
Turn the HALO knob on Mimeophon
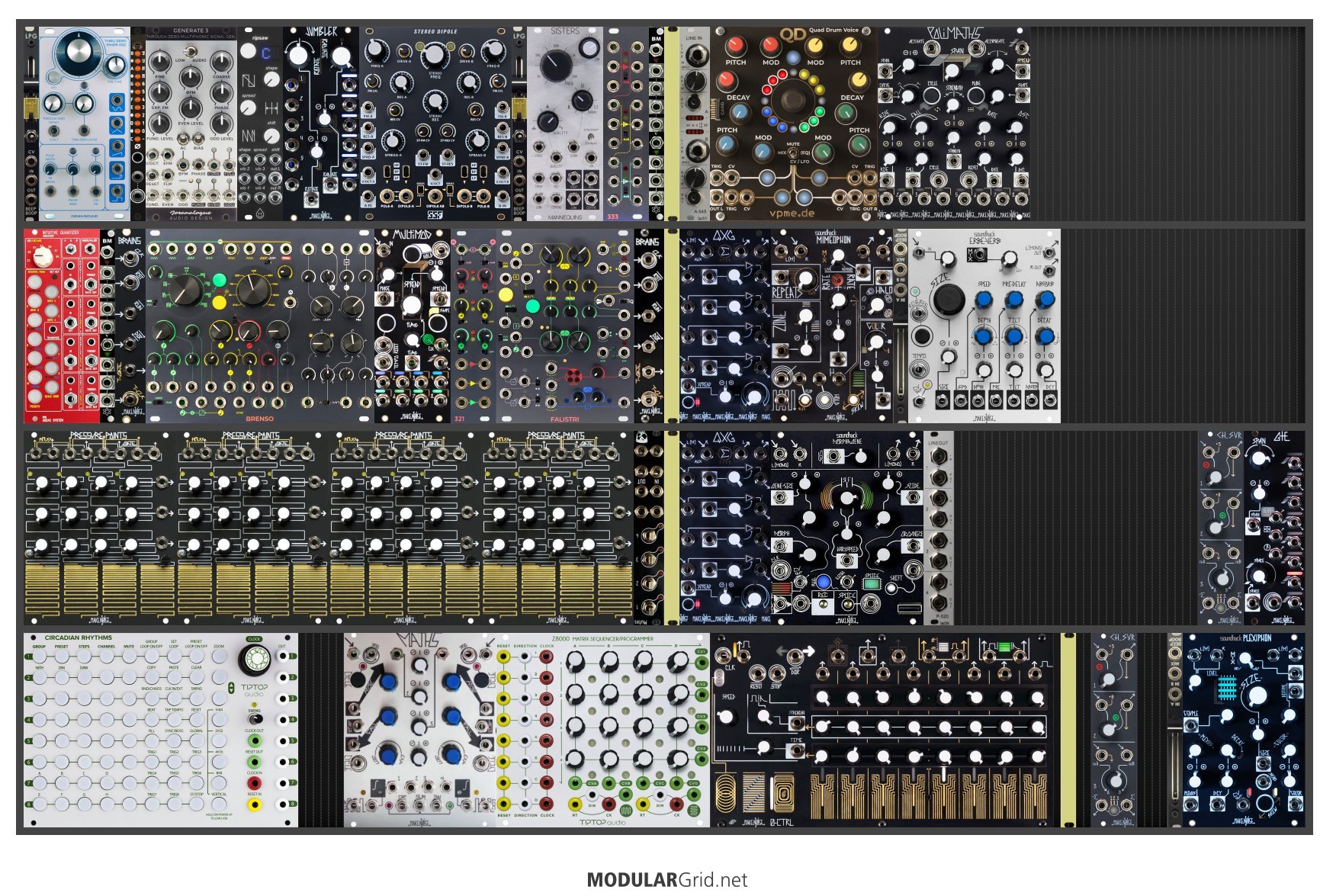(877, 305)
